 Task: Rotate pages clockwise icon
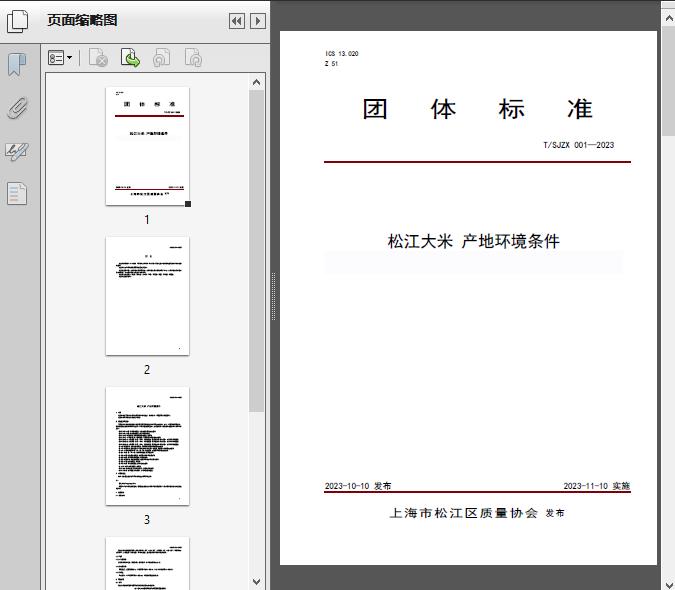193,58
